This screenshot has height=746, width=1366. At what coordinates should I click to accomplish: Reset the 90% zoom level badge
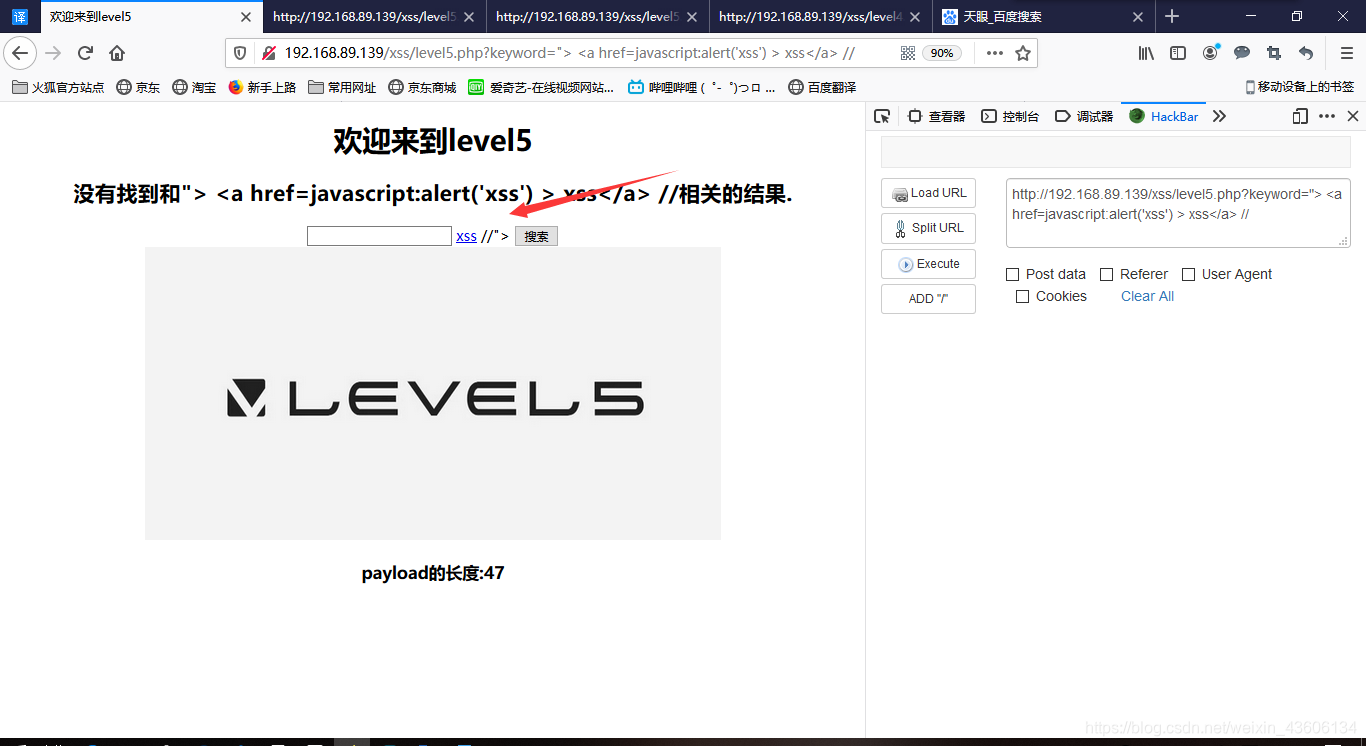943,53
